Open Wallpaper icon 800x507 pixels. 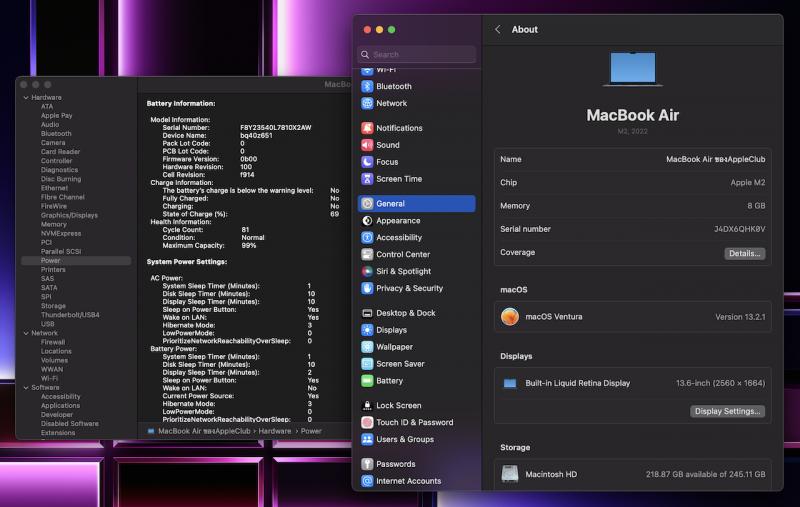point(367,347)
